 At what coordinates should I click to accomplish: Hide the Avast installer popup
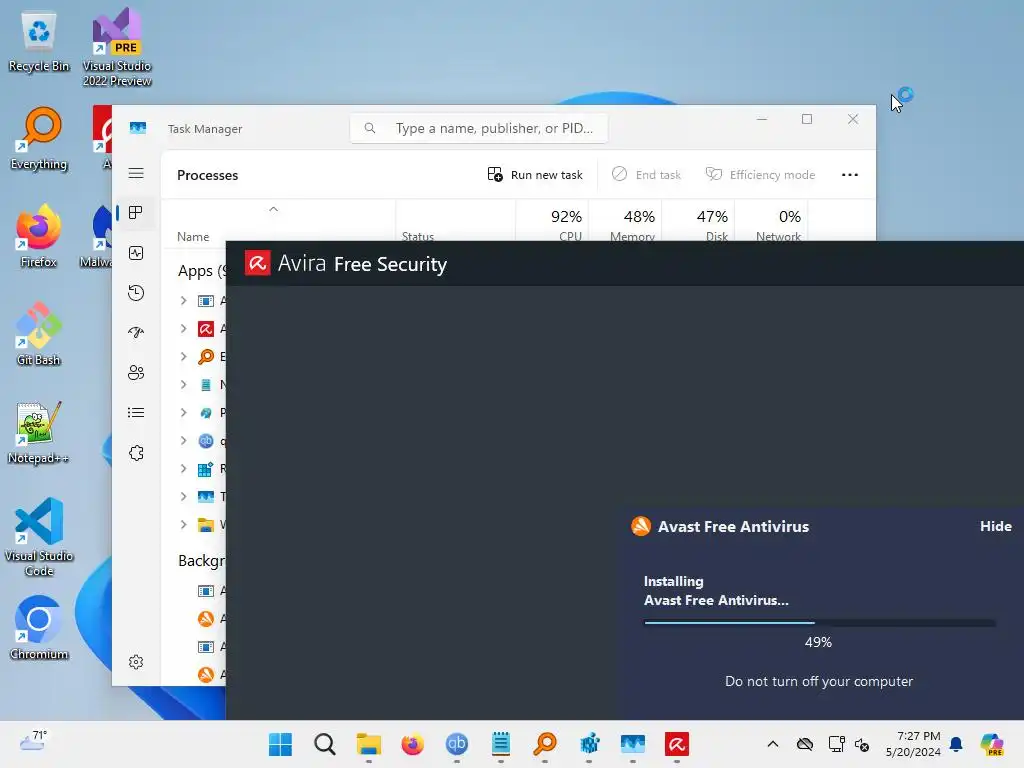point(995,526)
